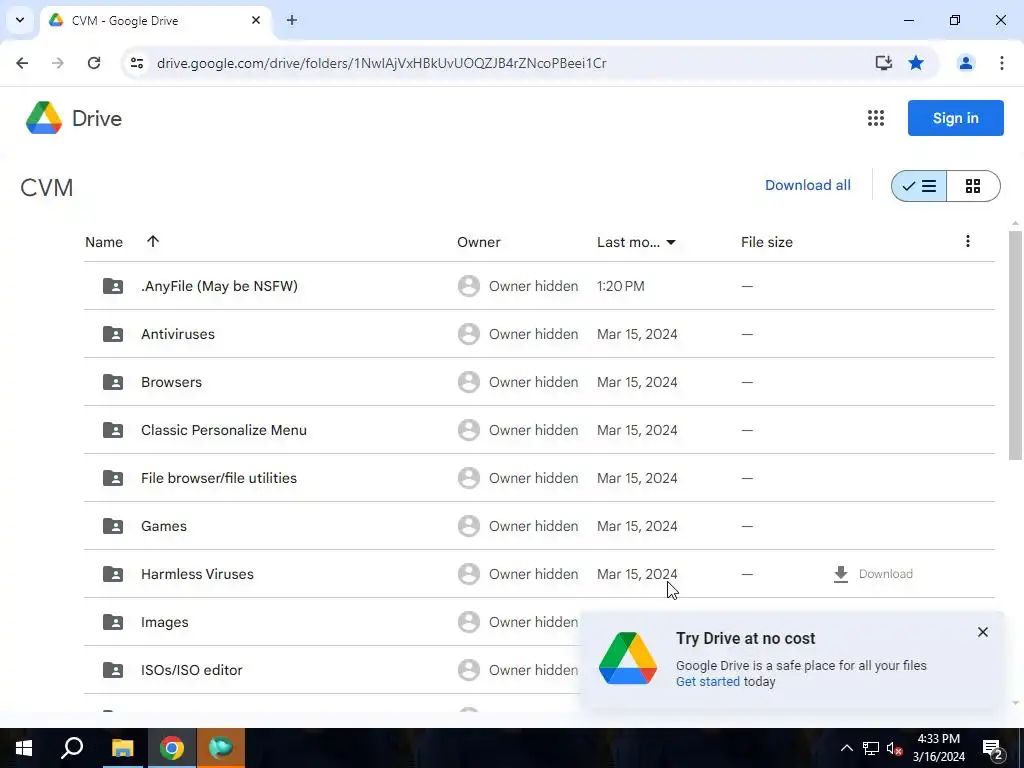Click the address bar URL
Image resolution: width=1024 pixels, height=768 pixels.
pos(381,63)
